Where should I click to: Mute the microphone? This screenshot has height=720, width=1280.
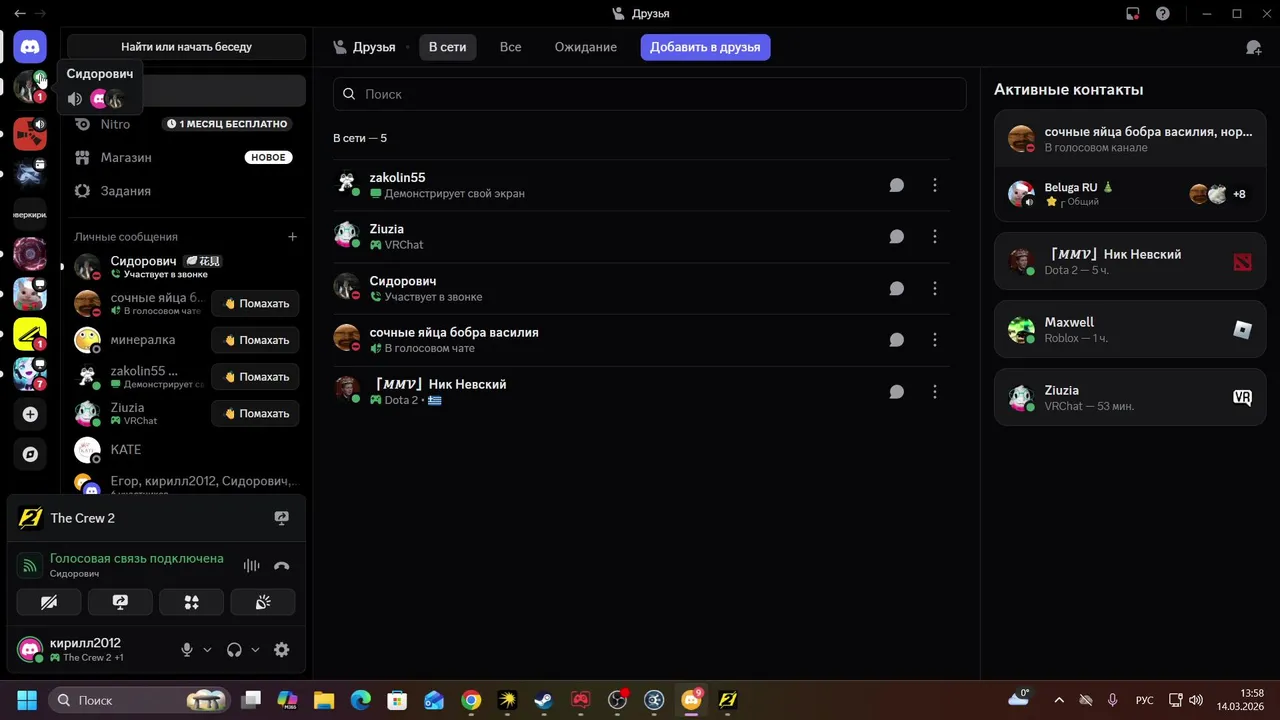point(186,650)
